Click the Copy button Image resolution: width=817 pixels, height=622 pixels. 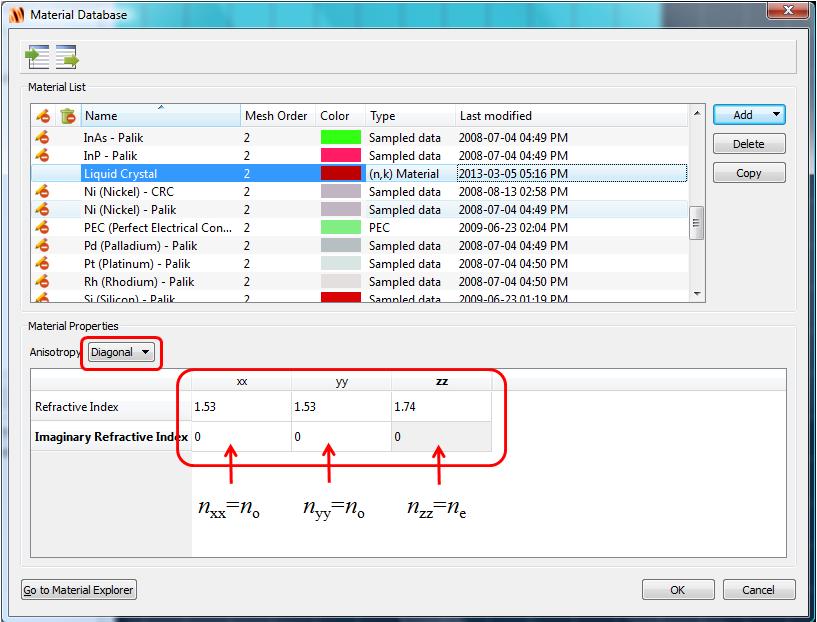749,173
